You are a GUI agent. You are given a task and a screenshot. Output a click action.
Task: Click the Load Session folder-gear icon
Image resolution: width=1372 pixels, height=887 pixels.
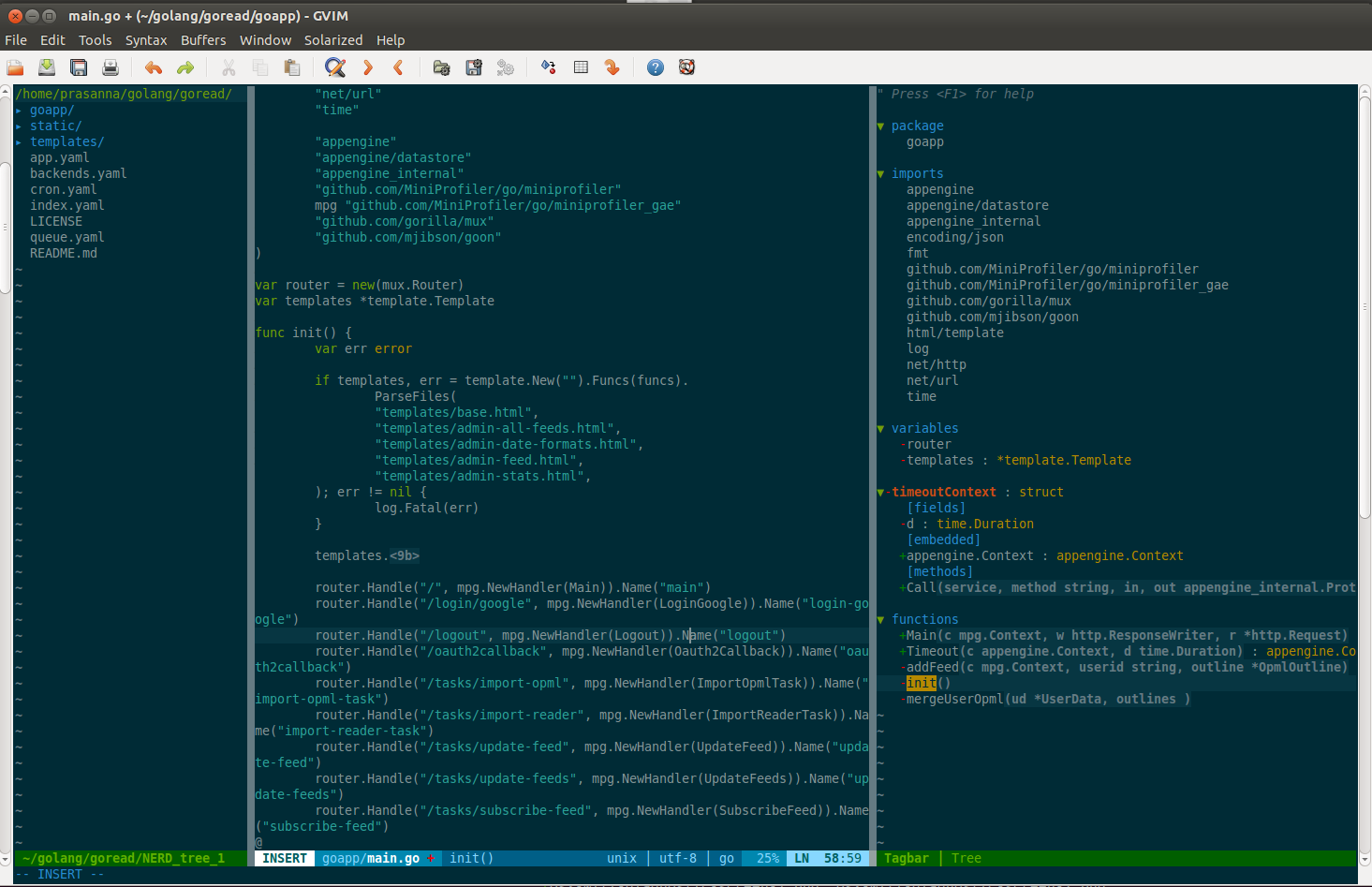(x=442, y=67)
